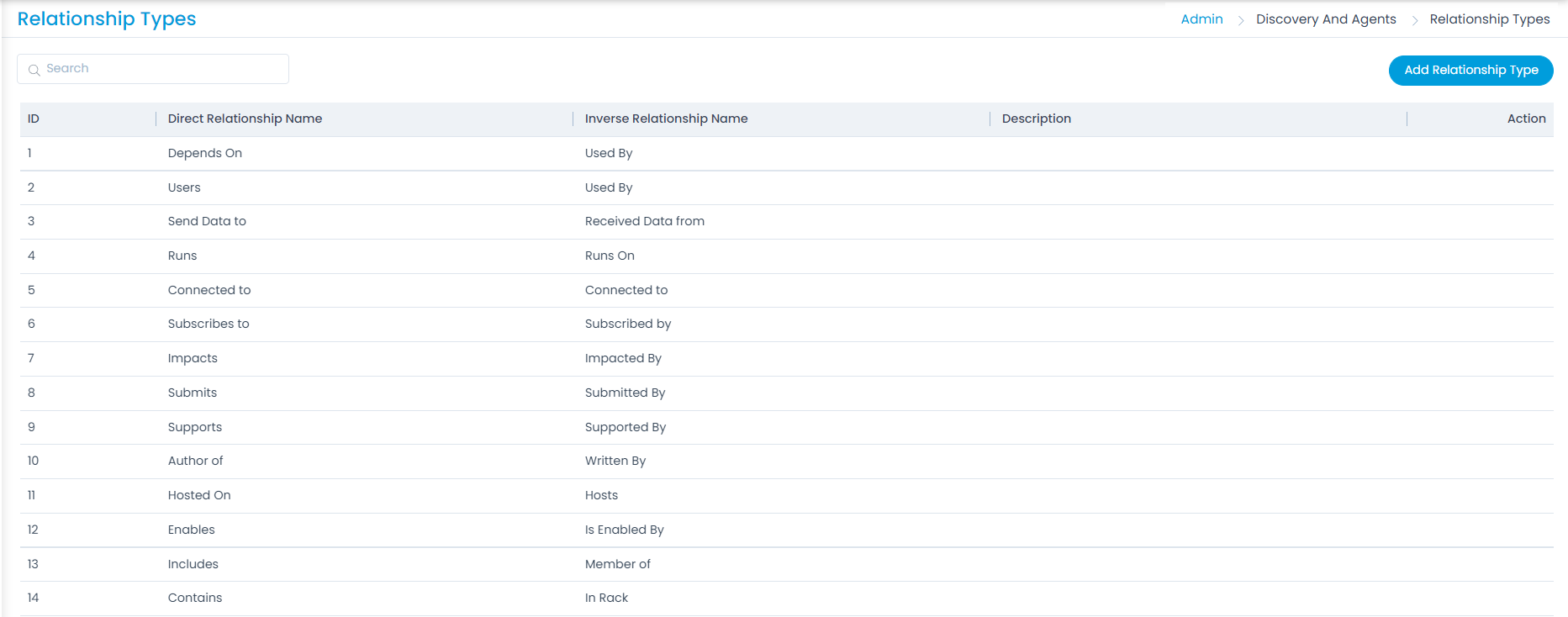Select the Supports cell
The height and width of the screenshot is (617, 1568).
click(x=195, y=427)
